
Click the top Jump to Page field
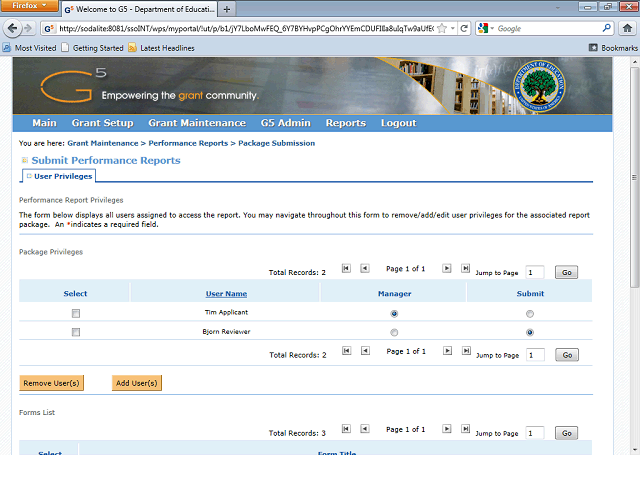point(535,272)
